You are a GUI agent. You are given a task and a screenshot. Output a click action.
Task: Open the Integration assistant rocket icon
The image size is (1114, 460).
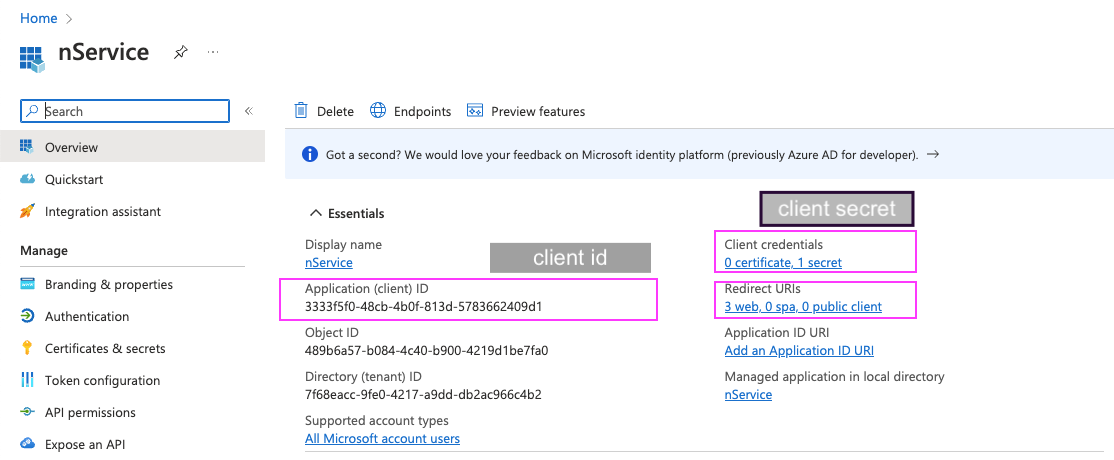27,211
